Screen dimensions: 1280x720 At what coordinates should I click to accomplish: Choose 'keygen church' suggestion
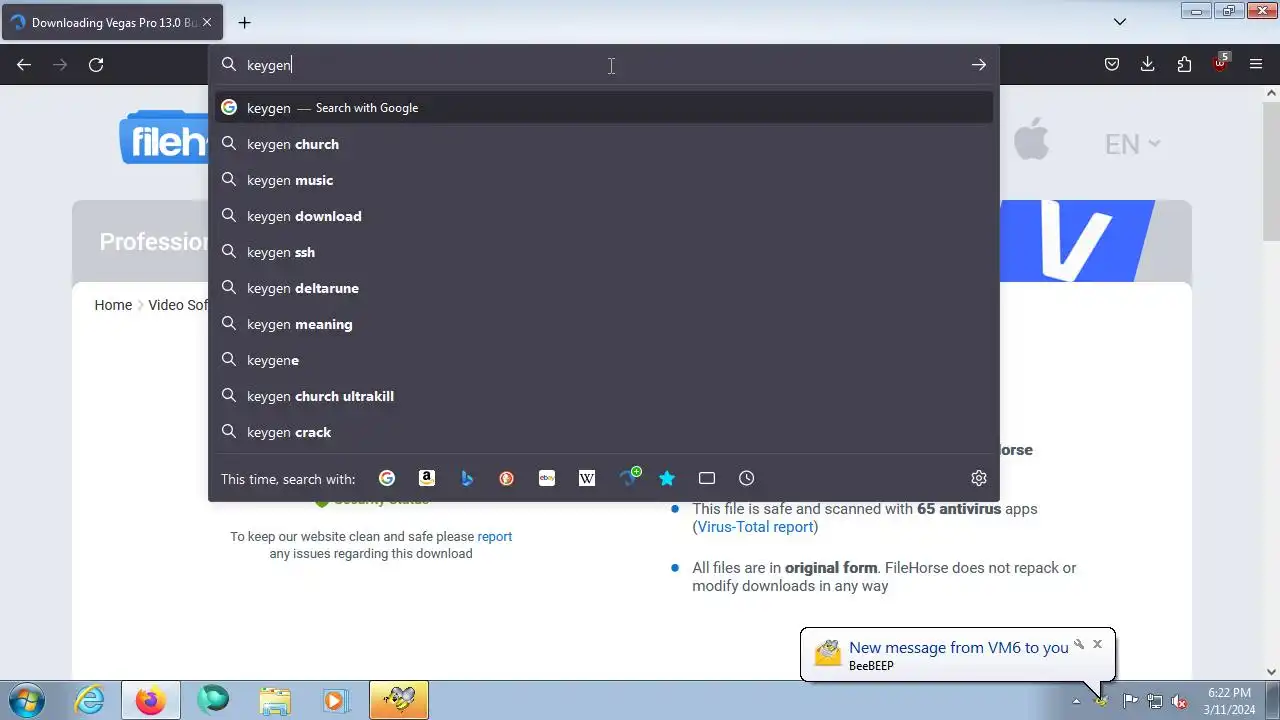[x=604, y=144]
